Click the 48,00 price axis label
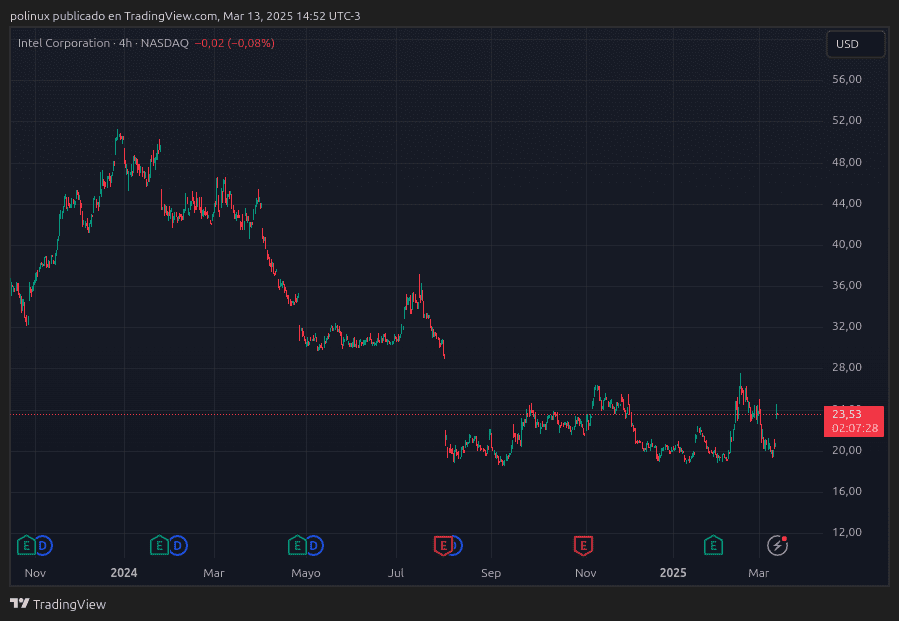This screenshot has height=621, width=899. click(847, 162)
